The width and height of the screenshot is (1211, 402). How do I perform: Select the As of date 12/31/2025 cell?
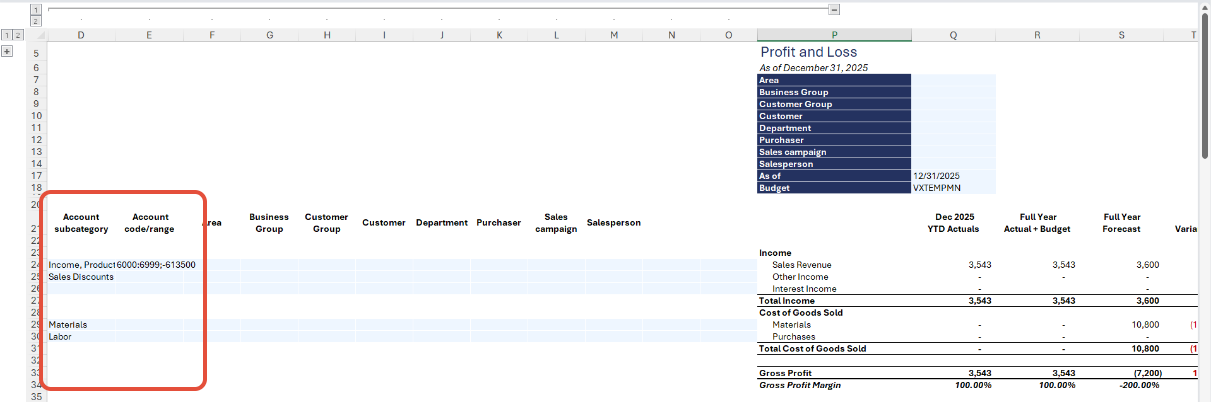tap(953, 176)
